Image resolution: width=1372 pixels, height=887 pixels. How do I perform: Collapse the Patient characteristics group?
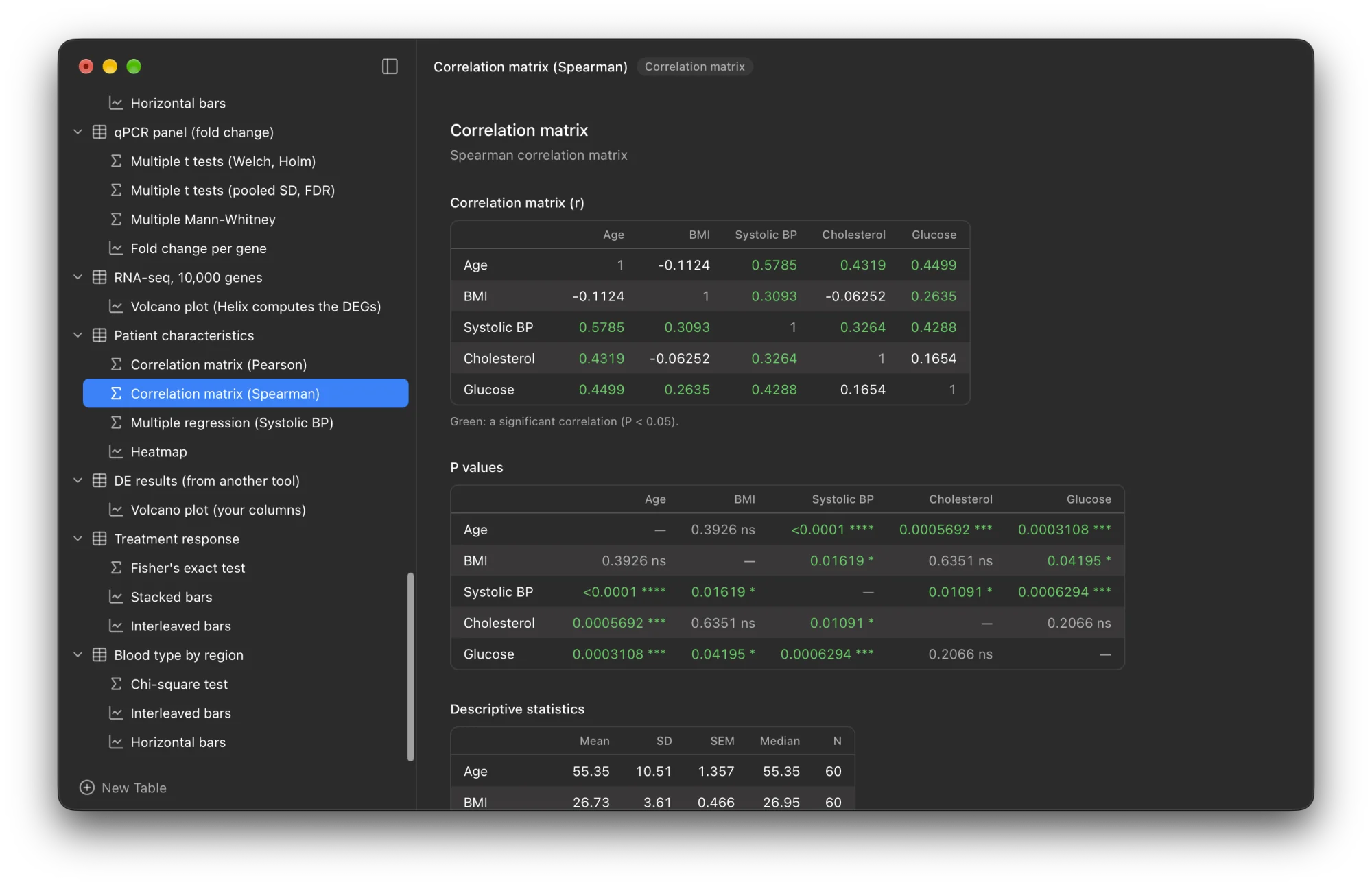pos(78,335)
